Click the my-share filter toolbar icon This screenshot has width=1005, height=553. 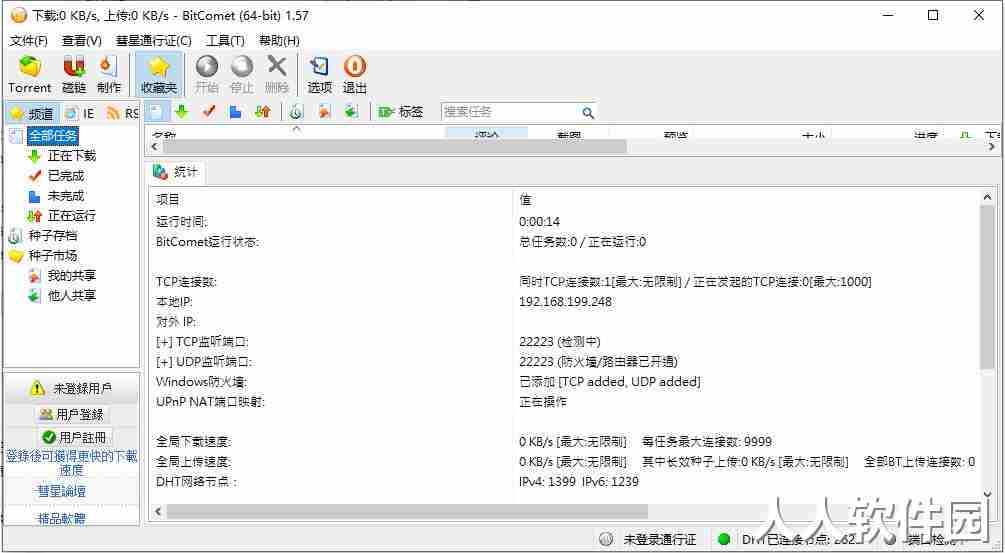(x=324, y=112)
